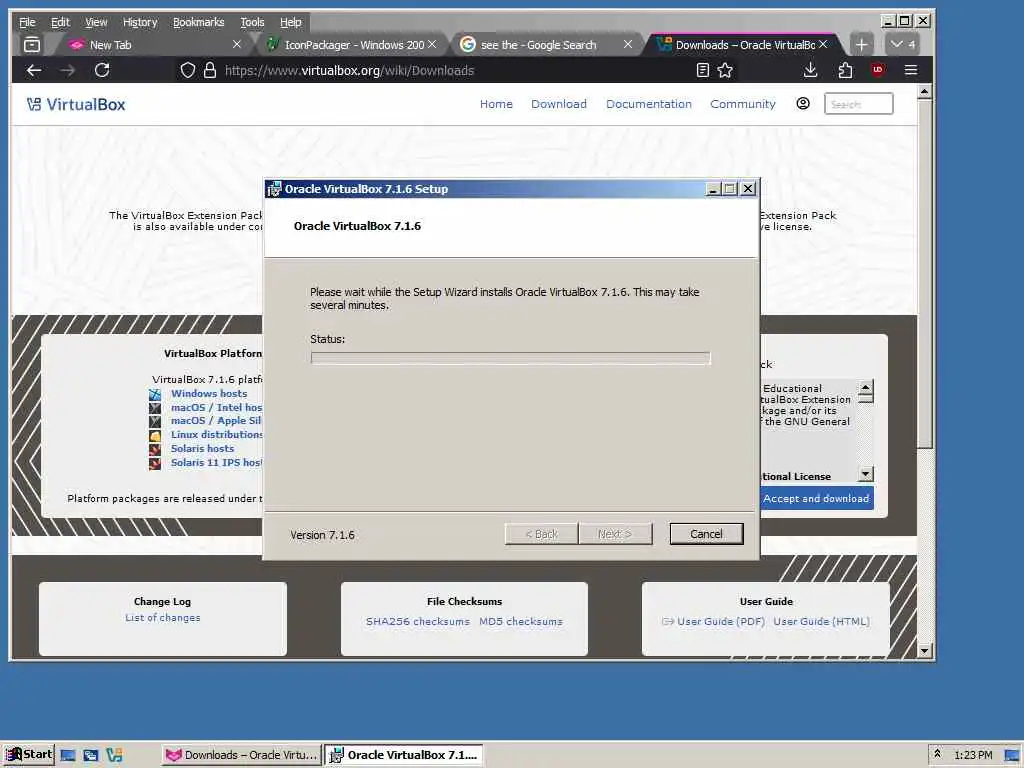
Task: Click the second quick launch icon in taskbar
Action: [x=91, y=755]
